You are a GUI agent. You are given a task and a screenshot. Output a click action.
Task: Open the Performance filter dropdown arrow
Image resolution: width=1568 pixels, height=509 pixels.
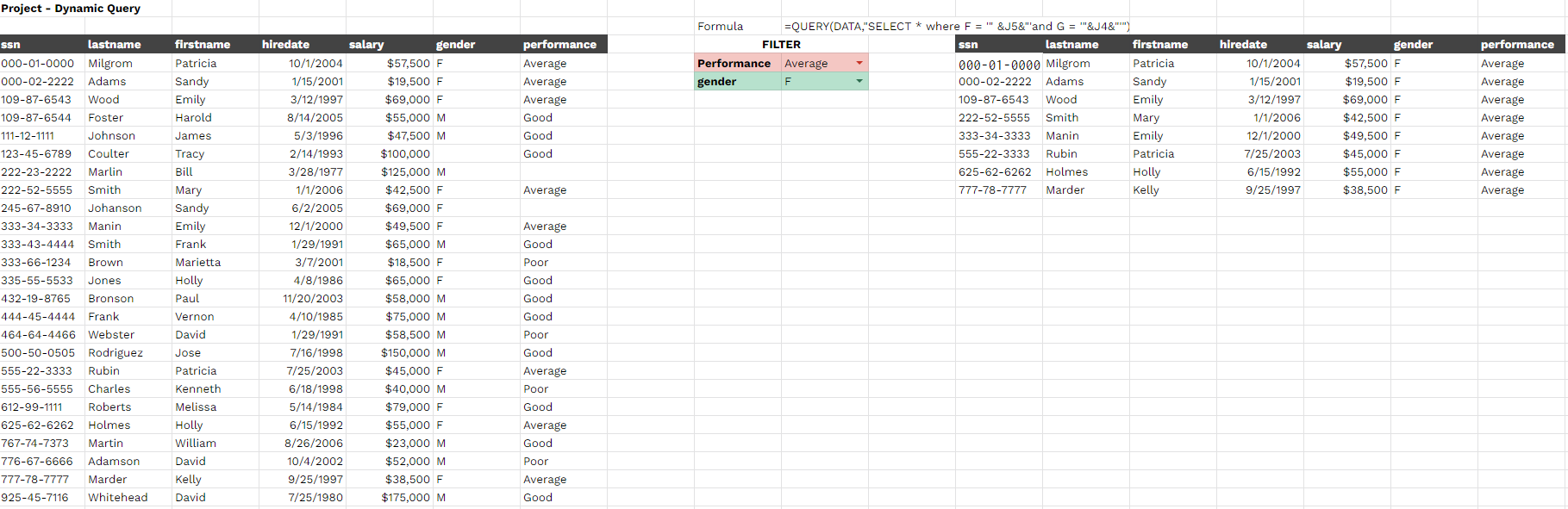[859, 63]
